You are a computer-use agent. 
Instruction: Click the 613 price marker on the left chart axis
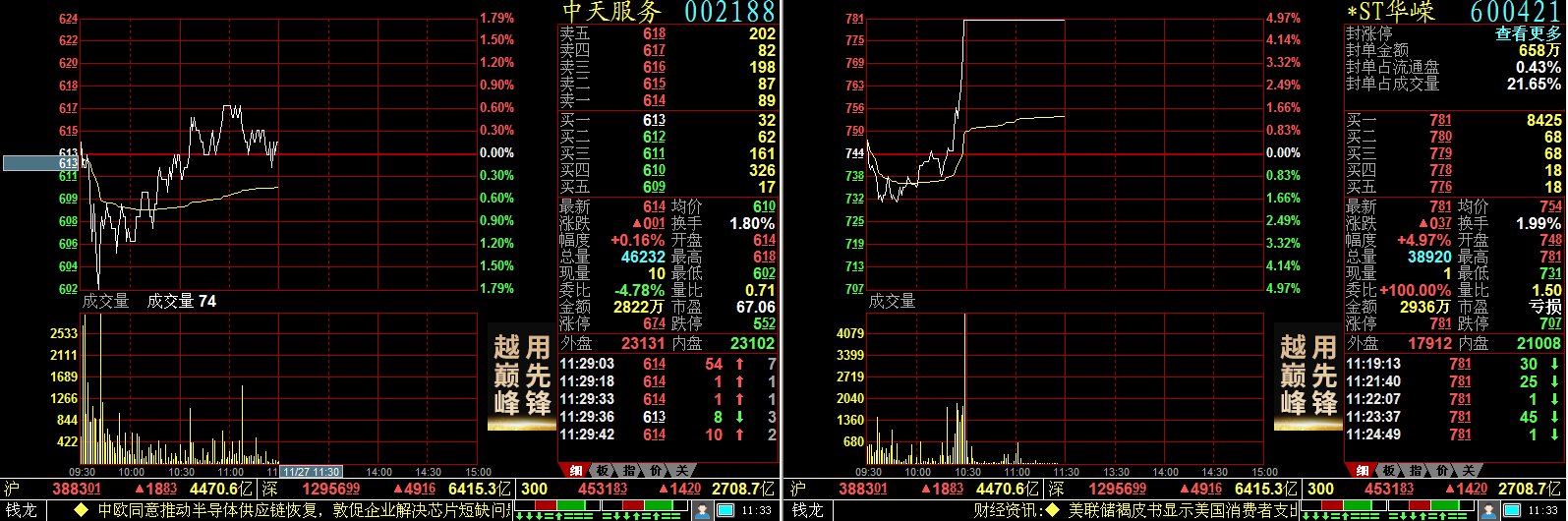[40, 163]
